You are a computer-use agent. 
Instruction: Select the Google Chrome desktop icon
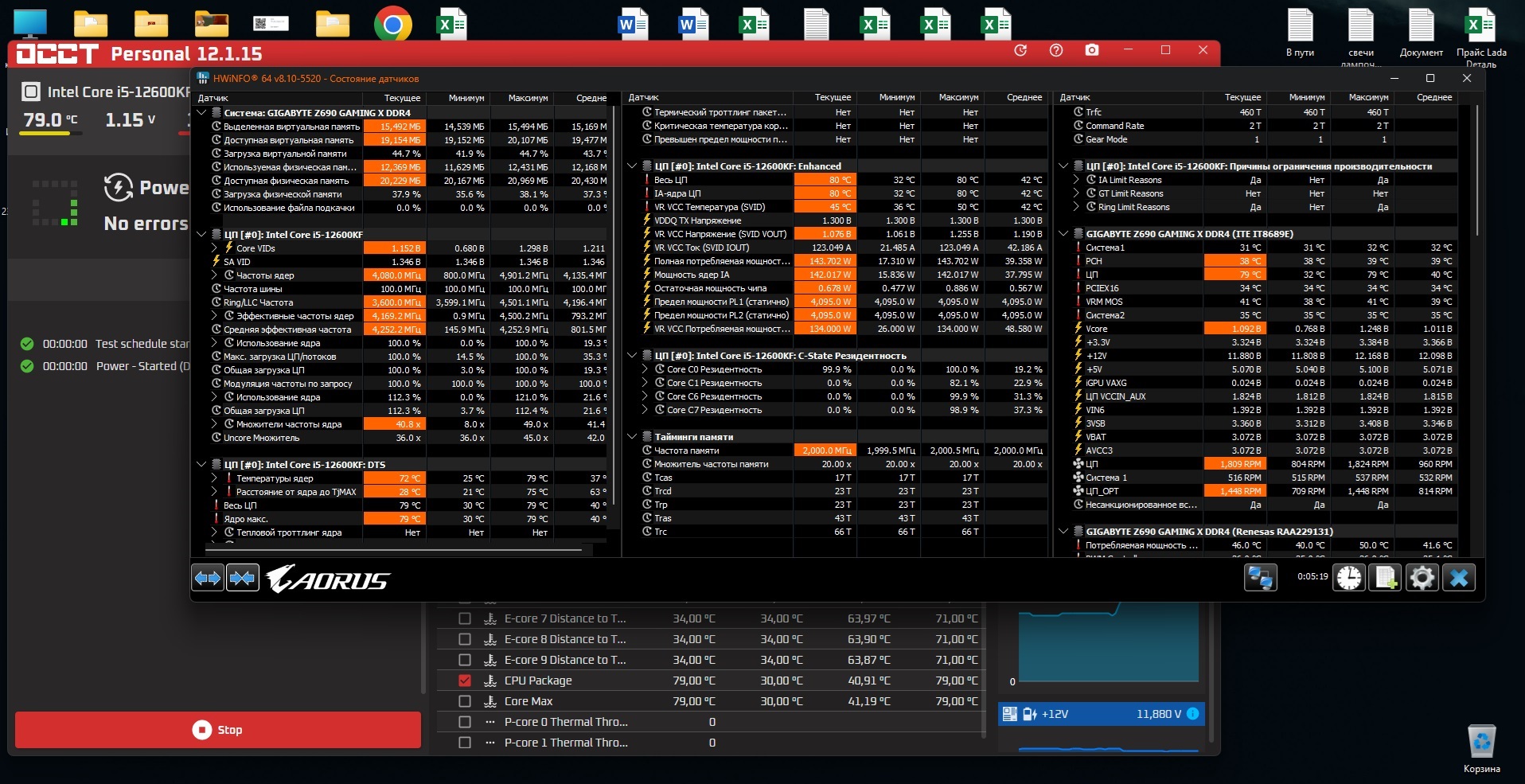(393, 25)
